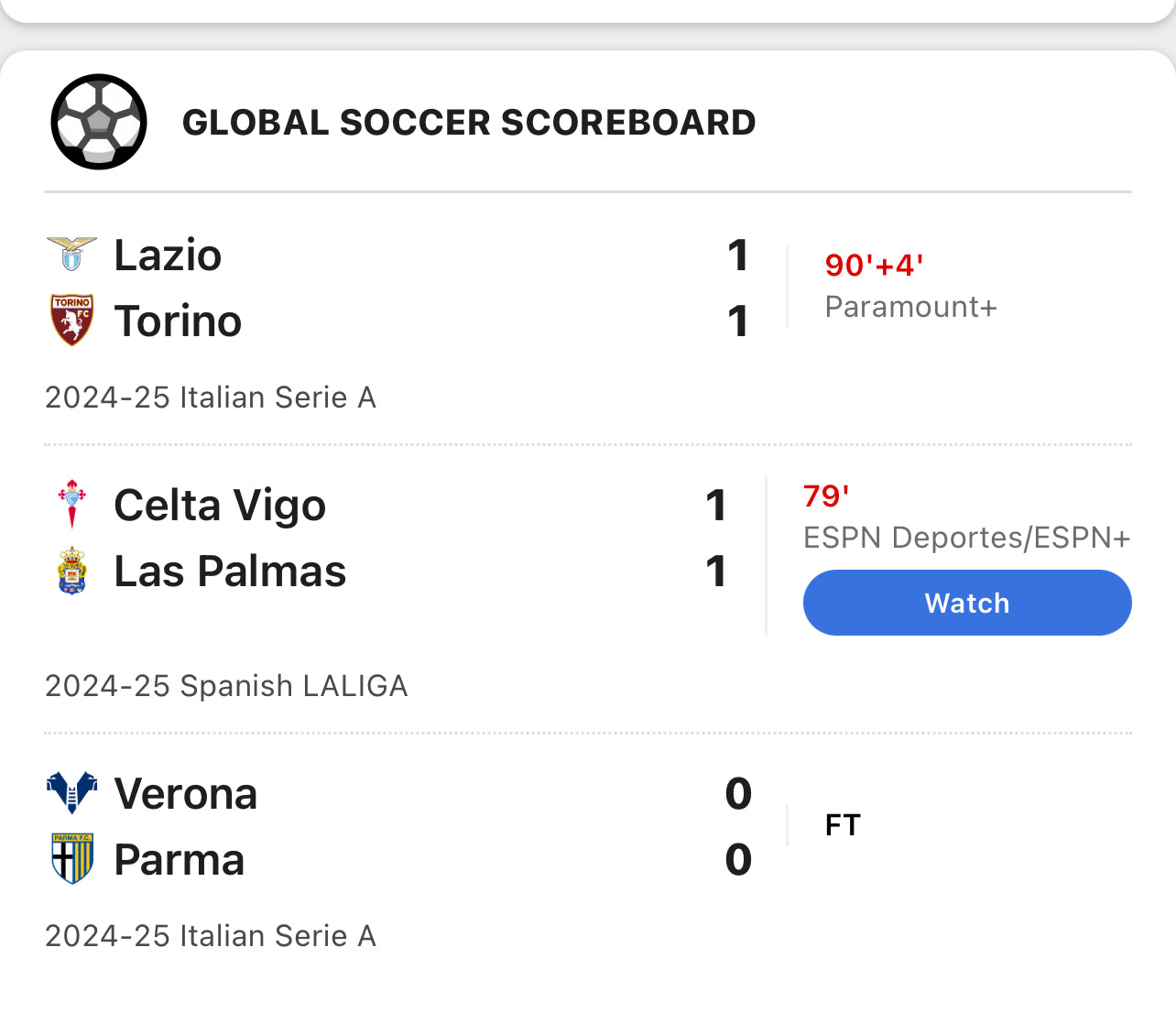Tap the Lazio eagle crest
The height and width of the screenshot is (1013, 1176).
pos(71,255)
